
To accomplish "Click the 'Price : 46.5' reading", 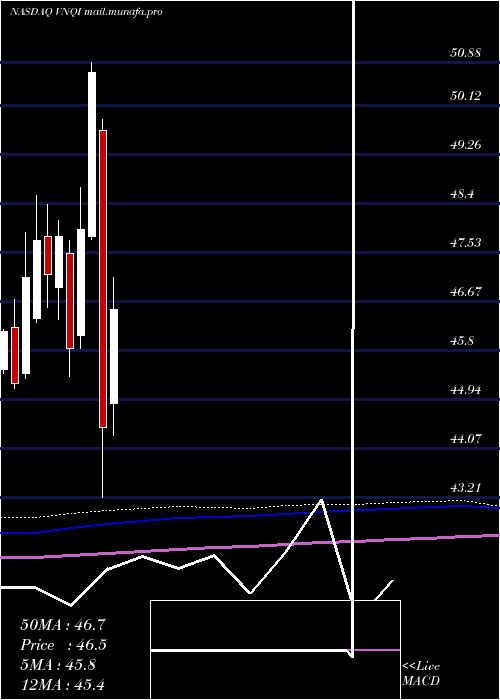I will (64, 645).
